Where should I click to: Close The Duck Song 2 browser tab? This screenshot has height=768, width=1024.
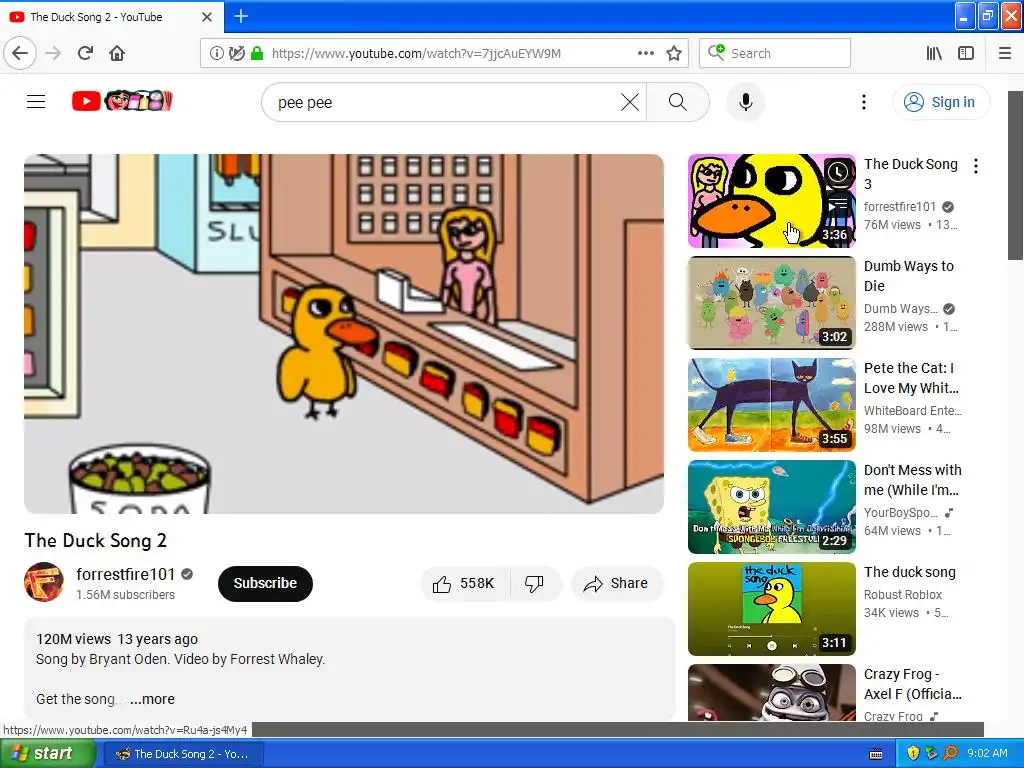coord(207,17)
